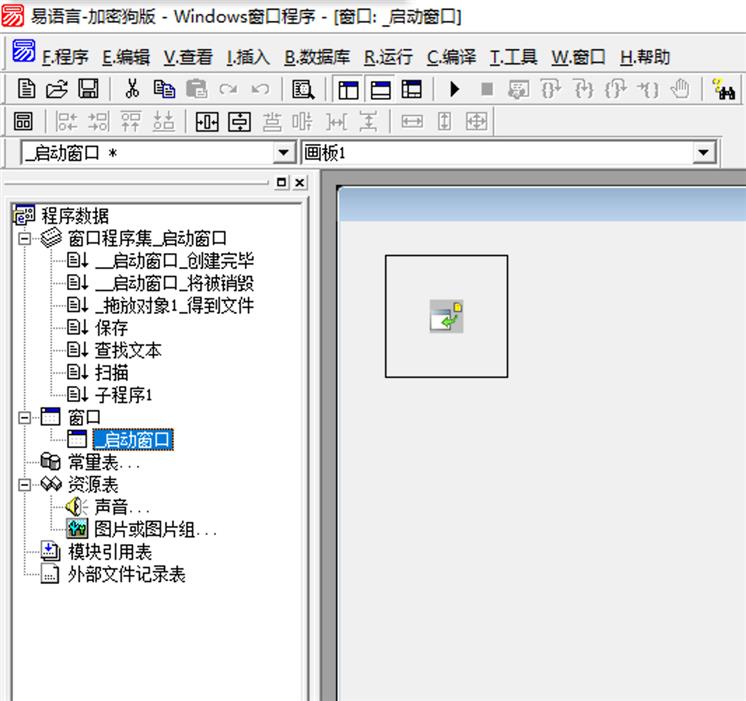Click the same width and height icon
The image size is (746, 701).
476,122
